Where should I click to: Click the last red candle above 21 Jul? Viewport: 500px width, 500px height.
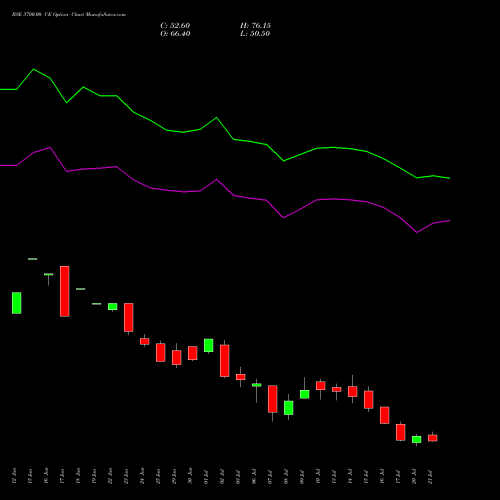433,438
